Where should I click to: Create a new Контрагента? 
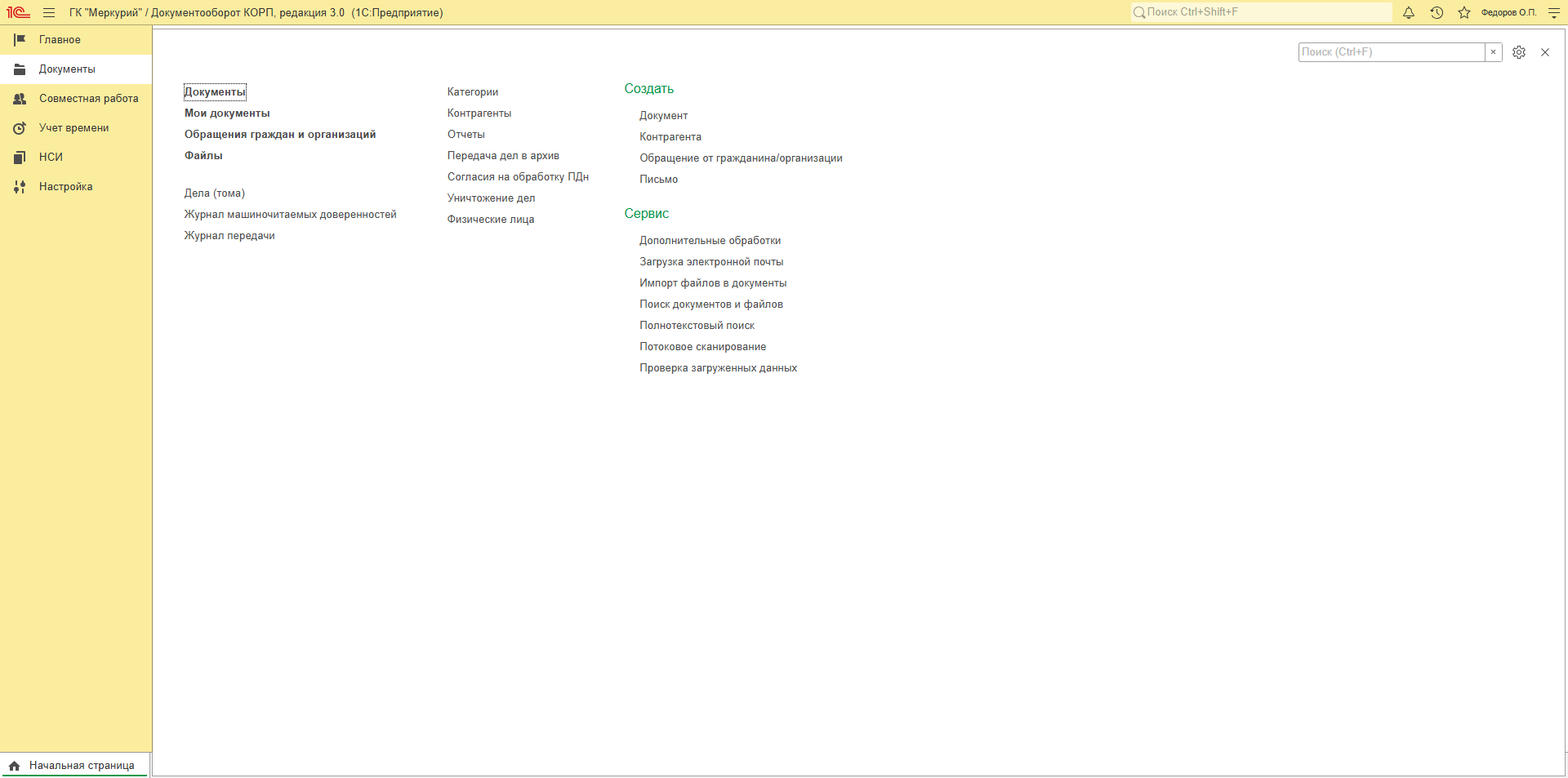point(670,137)
